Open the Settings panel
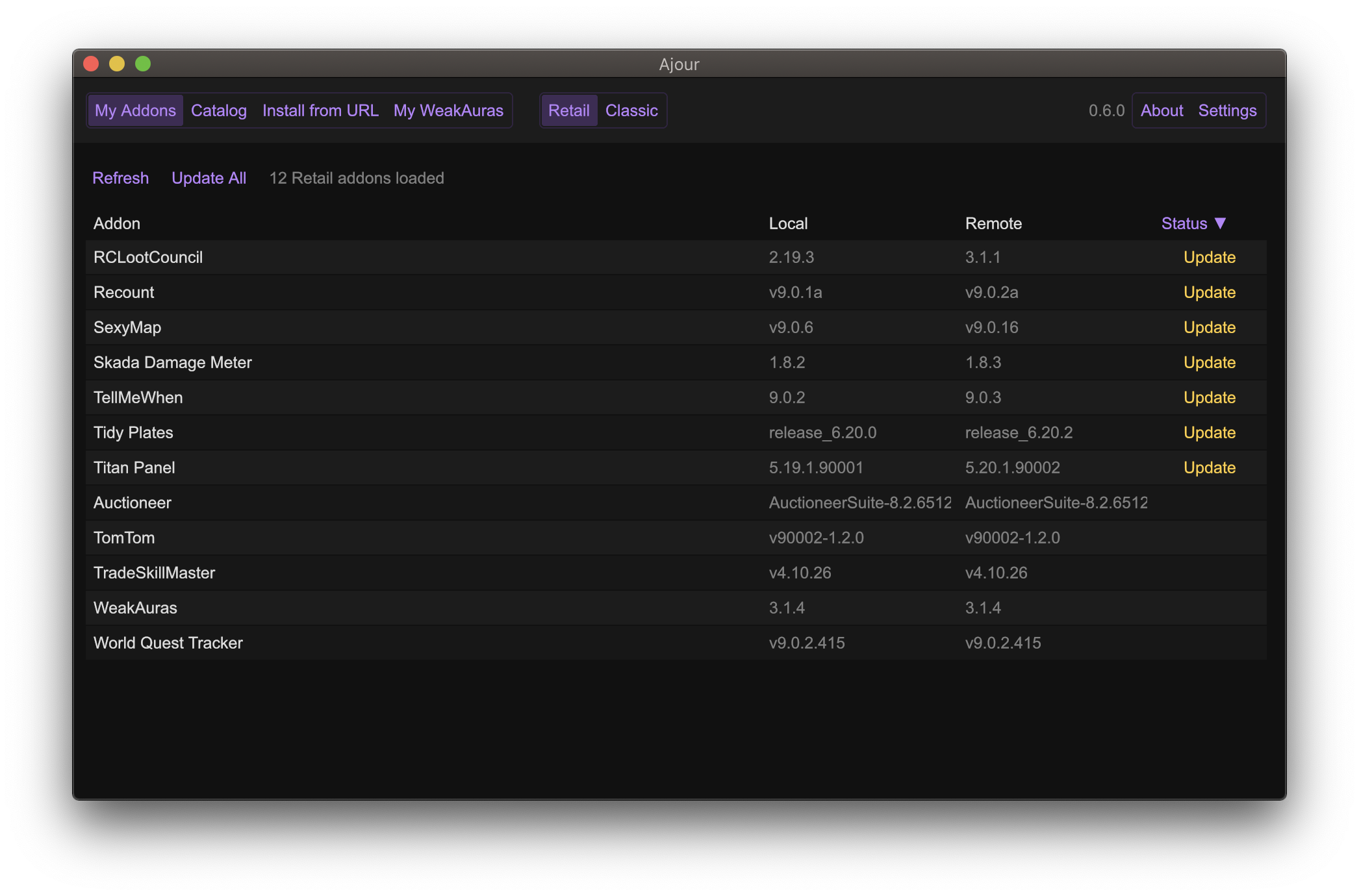 click(x=1227, y=110)
